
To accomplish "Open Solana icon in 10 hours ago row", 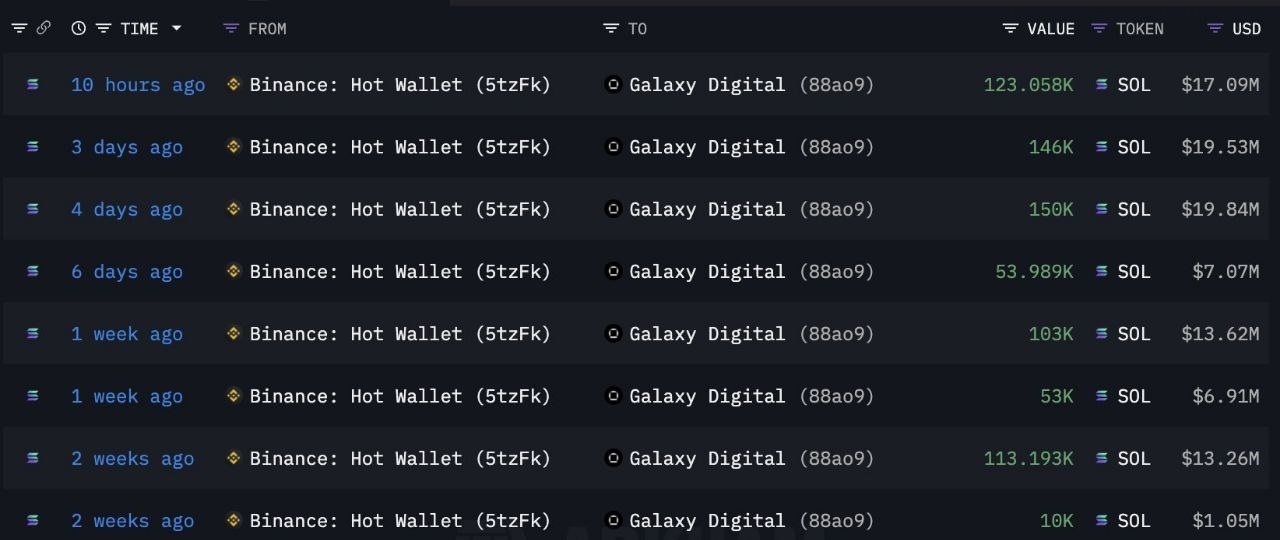I will coord(33,85).
